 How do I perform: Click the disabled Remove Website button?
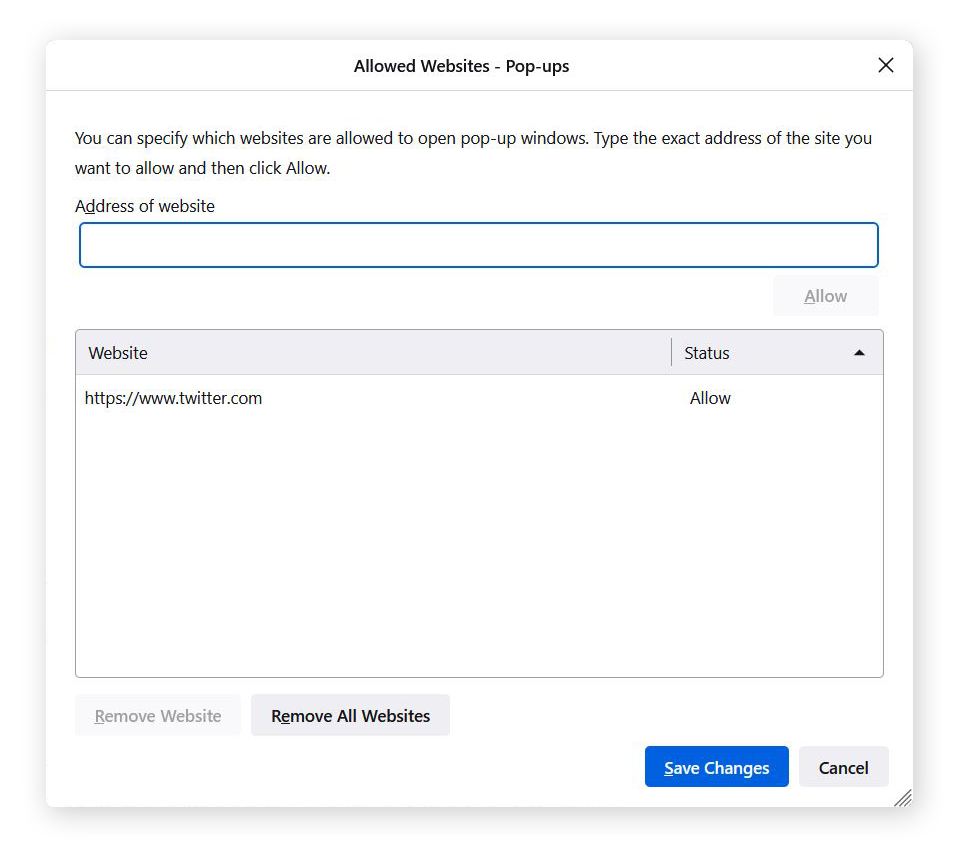[x=157, y=715]
